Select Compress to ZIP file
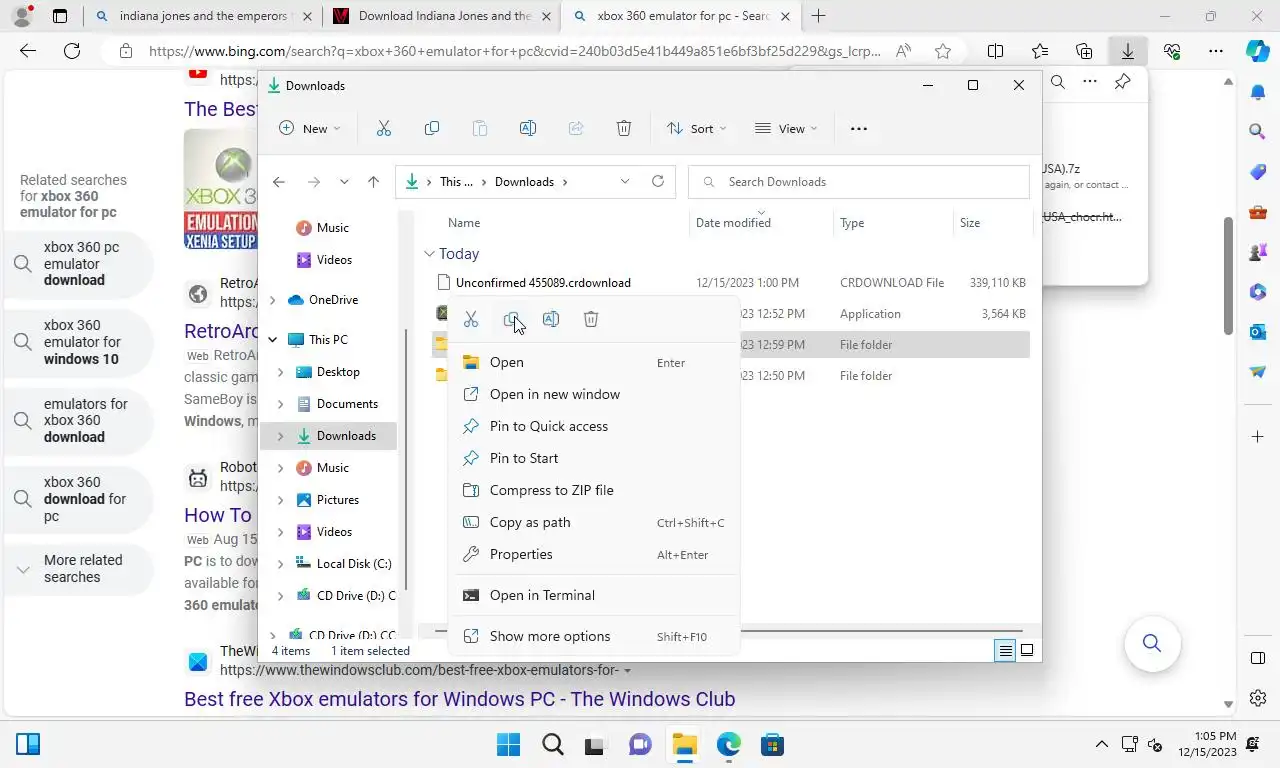 [x=595, y=490]
